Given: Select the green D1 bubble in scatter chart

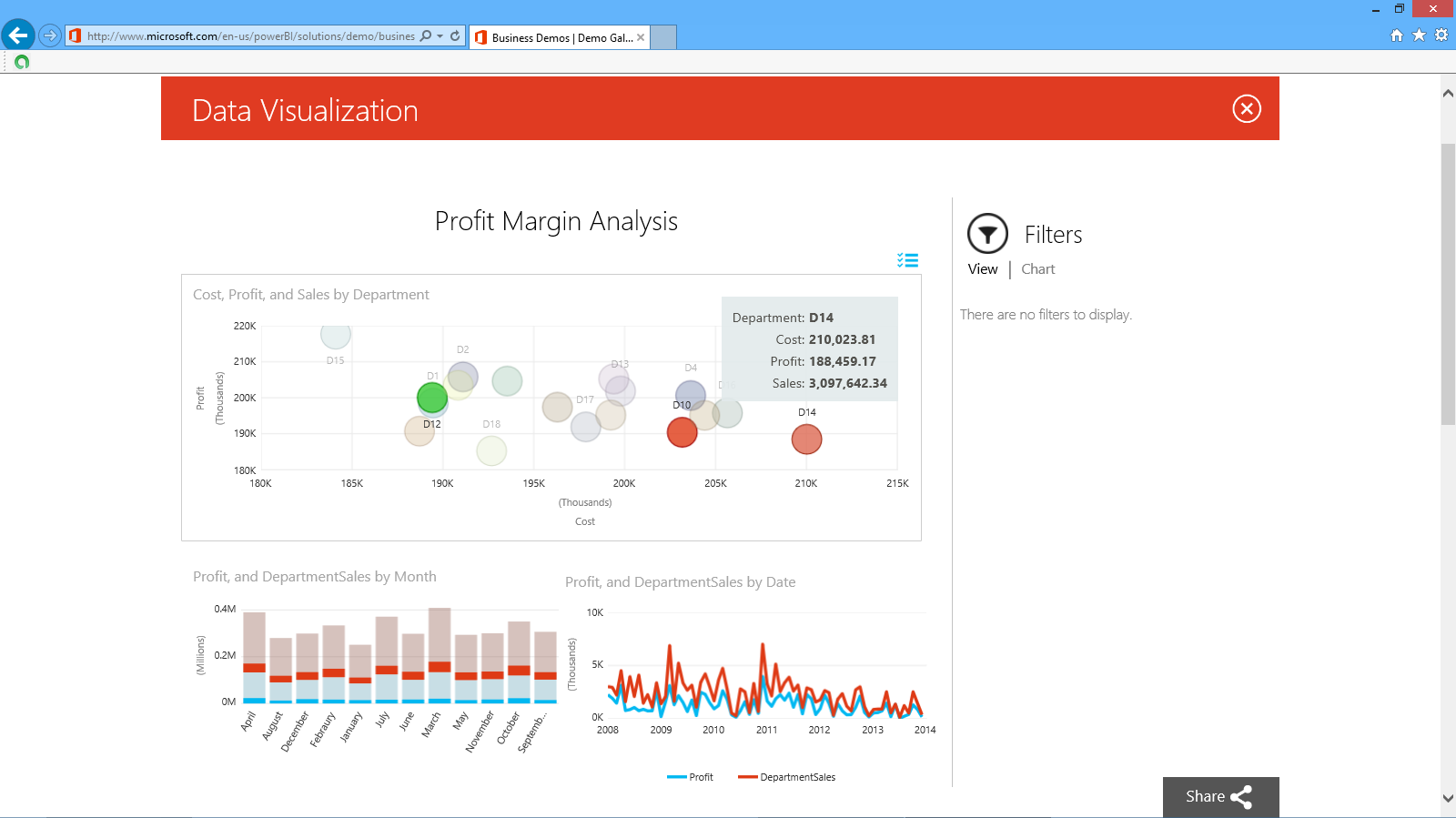Looking at the screenshot, I should pyautogui.click(x=432, y=398).
